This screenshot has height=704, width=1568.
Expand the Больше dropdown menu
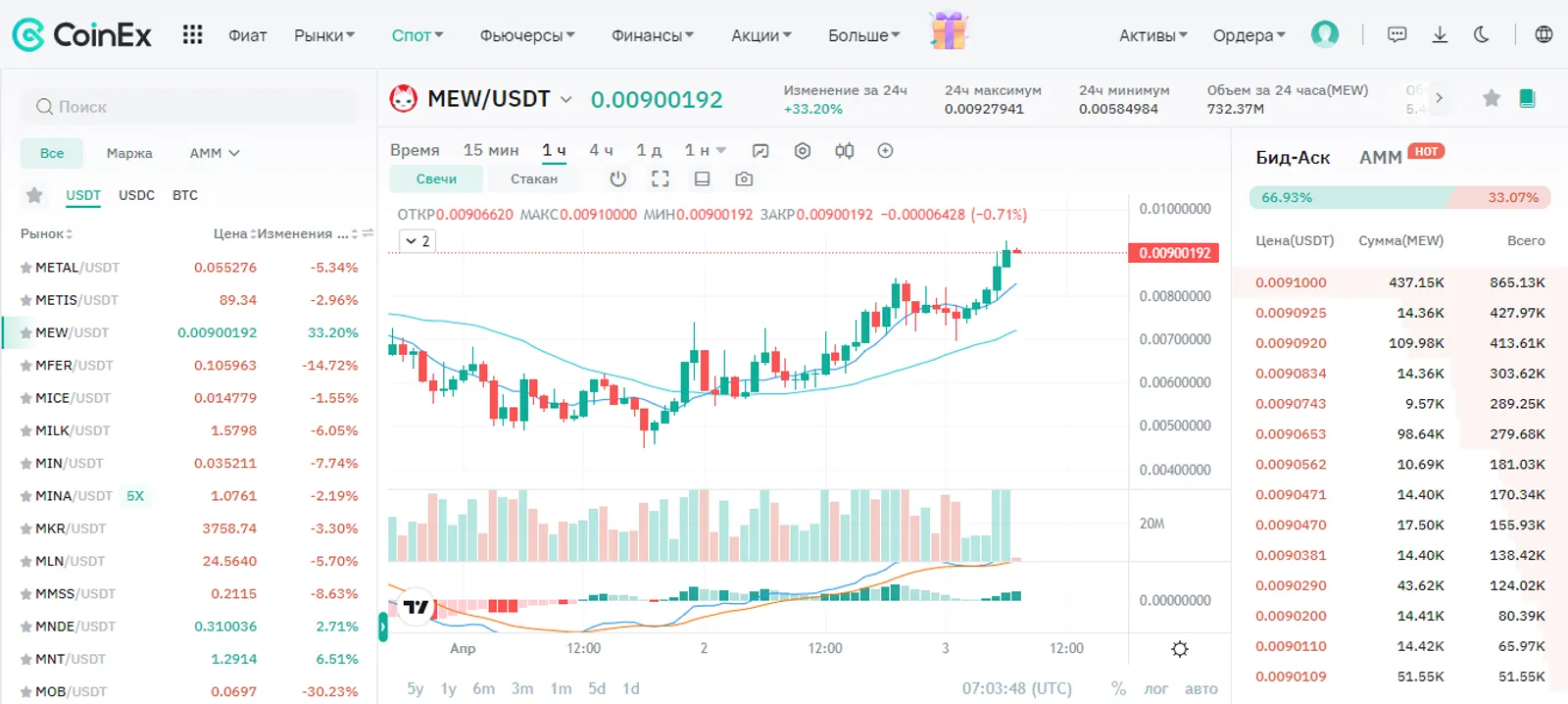pyautogui.click(x=863, y=35)
